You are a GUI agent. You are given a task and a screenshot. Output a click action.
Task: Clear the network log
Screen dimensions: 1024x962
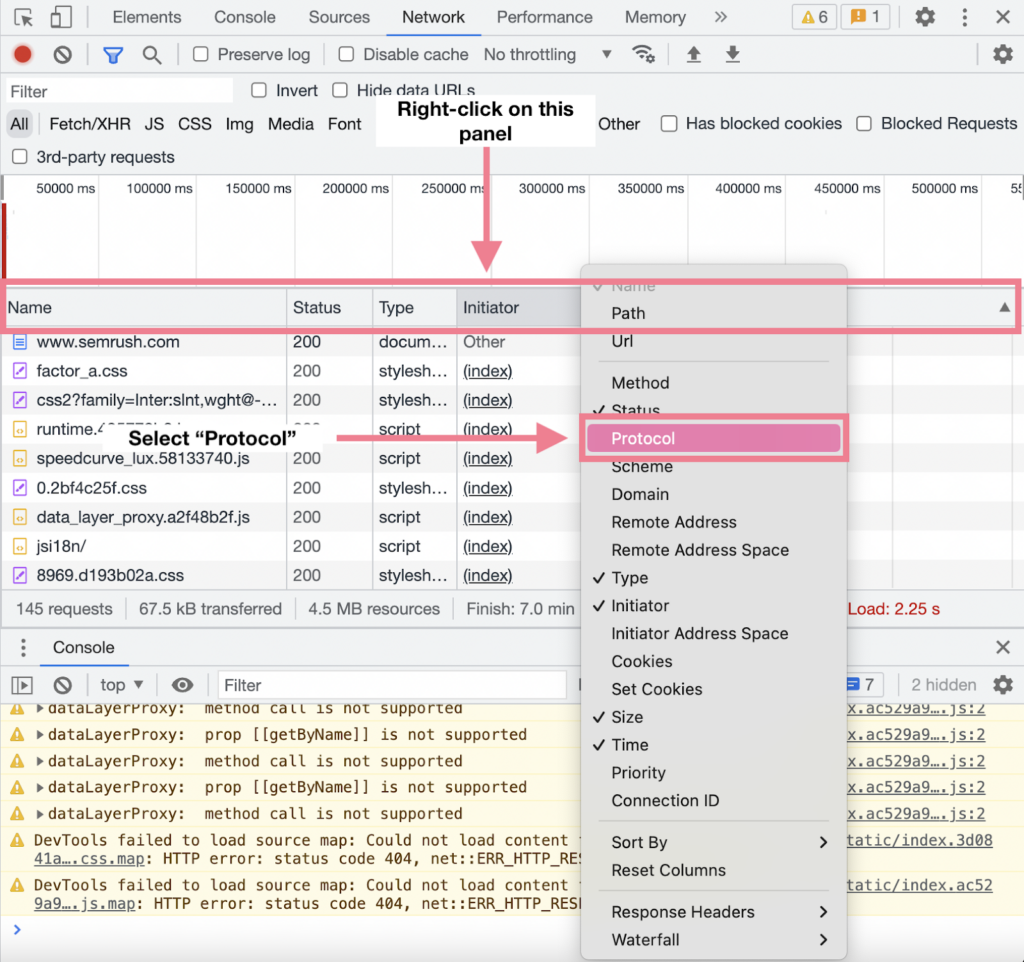coord(62,55)
